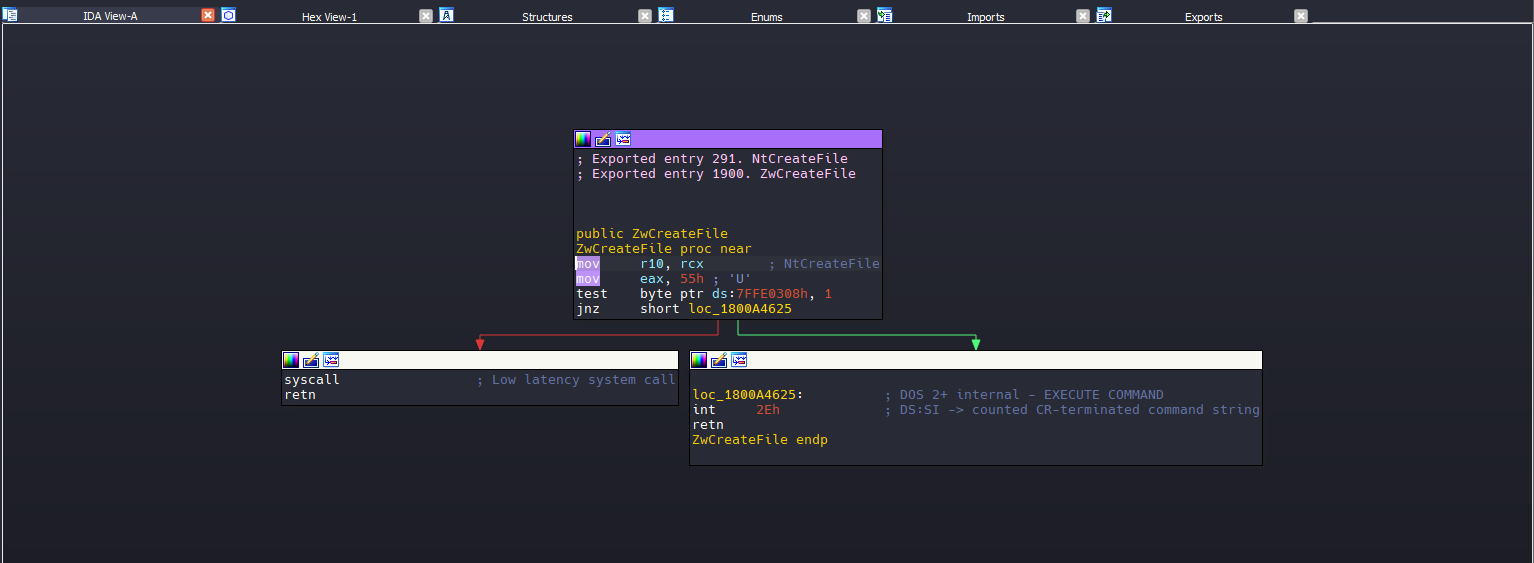Click the syscall instruction
This screenshot has height=563, width=1534.
click(x=312, y=380)
